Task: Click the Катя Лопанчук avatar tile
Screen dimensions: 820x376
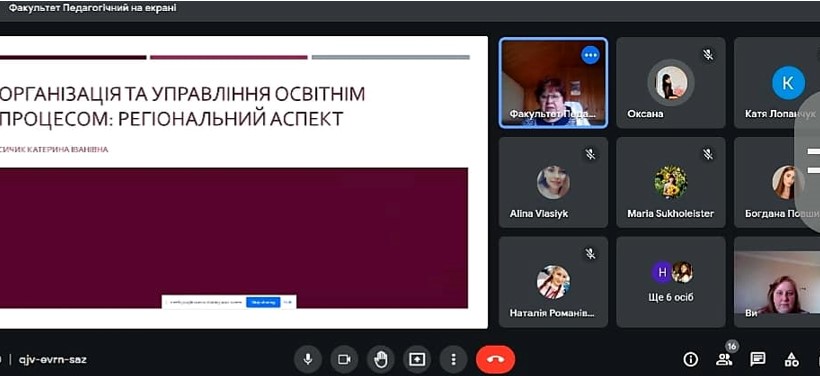Action: 777,83
